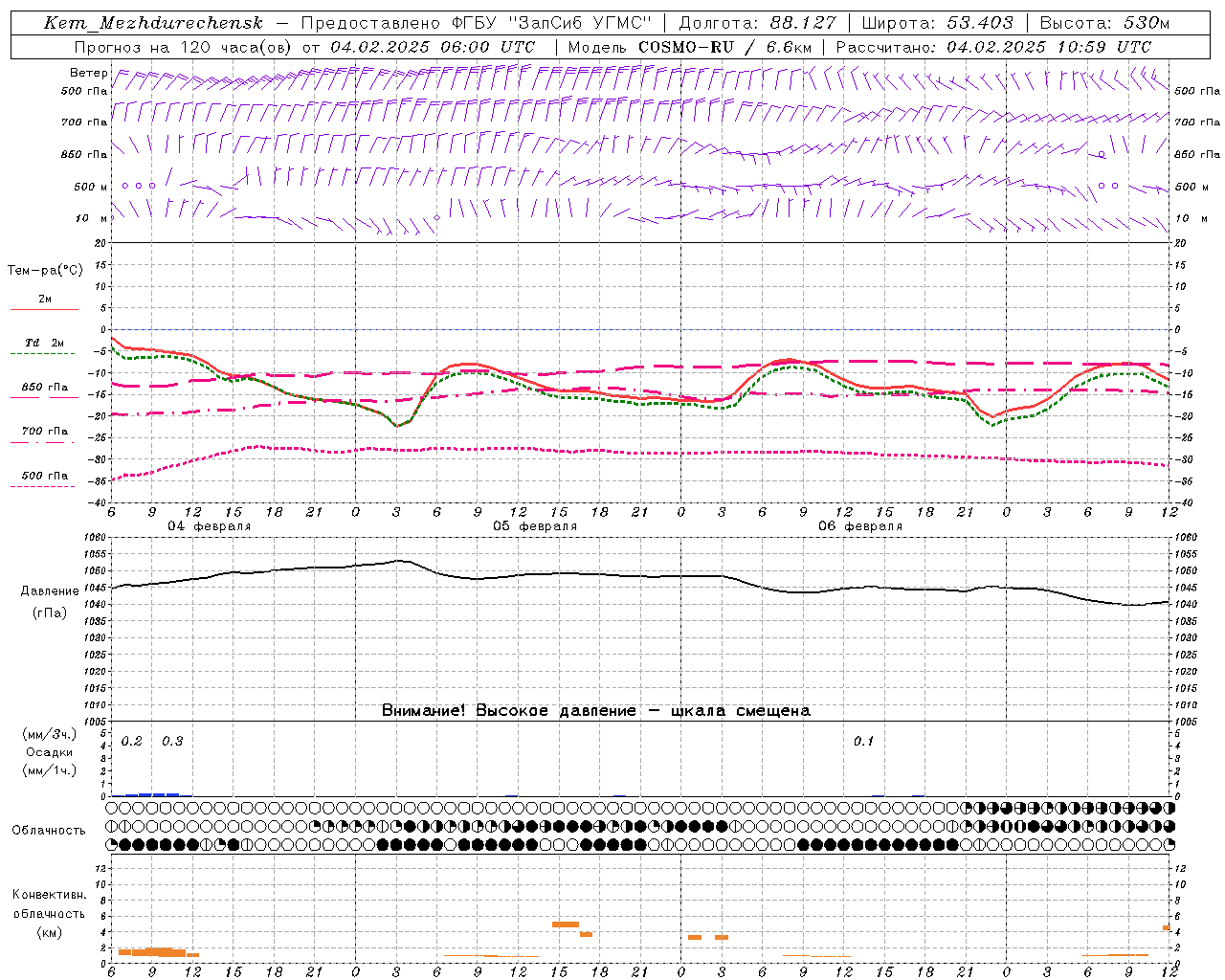The width and height of the screenshot is (1225, 980).
Task: Click the orange convective bar near 5 km at 15h on 05 февраля
Action: [566, 924]
